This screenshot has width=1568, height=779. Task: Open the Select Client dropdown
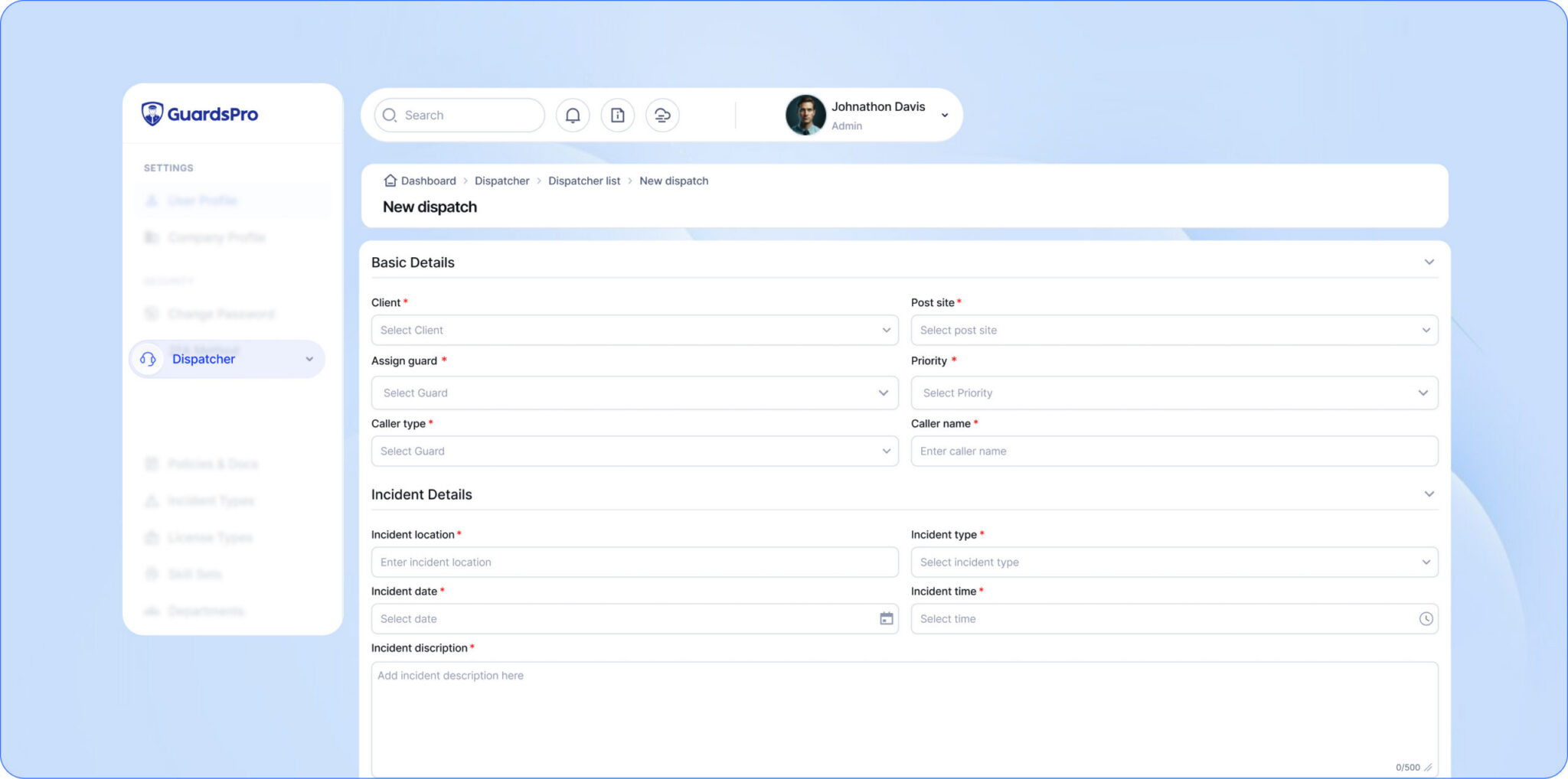point(634,331)
